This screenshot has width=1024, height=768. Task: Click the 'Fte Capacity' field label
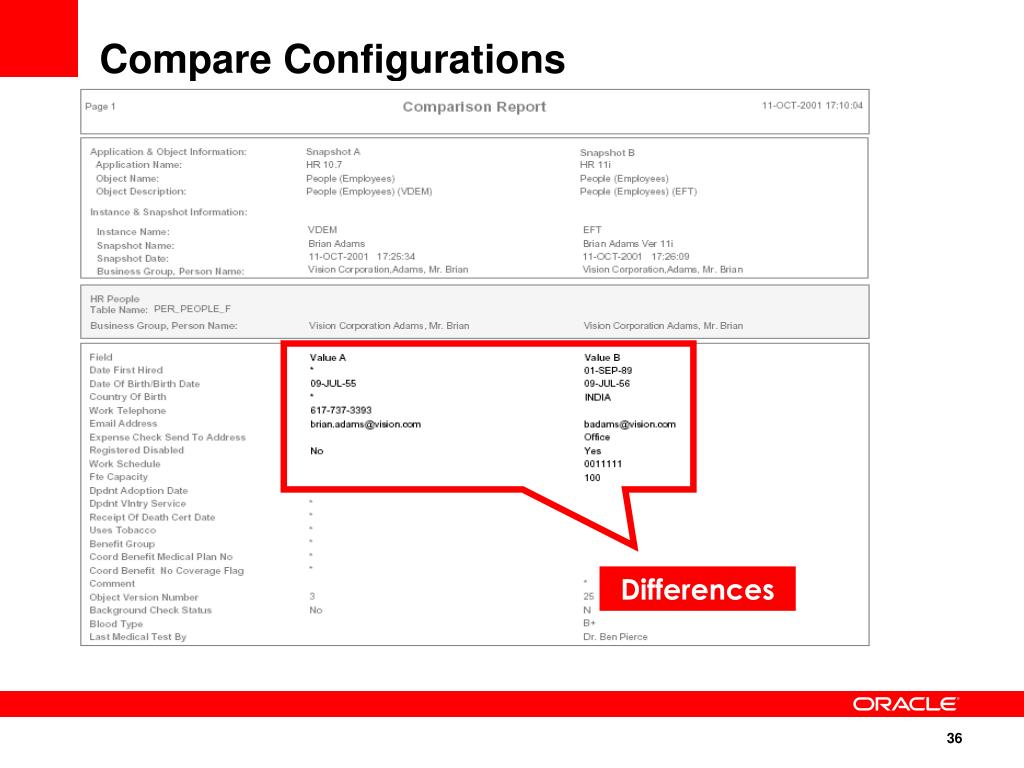coord(119,477)
